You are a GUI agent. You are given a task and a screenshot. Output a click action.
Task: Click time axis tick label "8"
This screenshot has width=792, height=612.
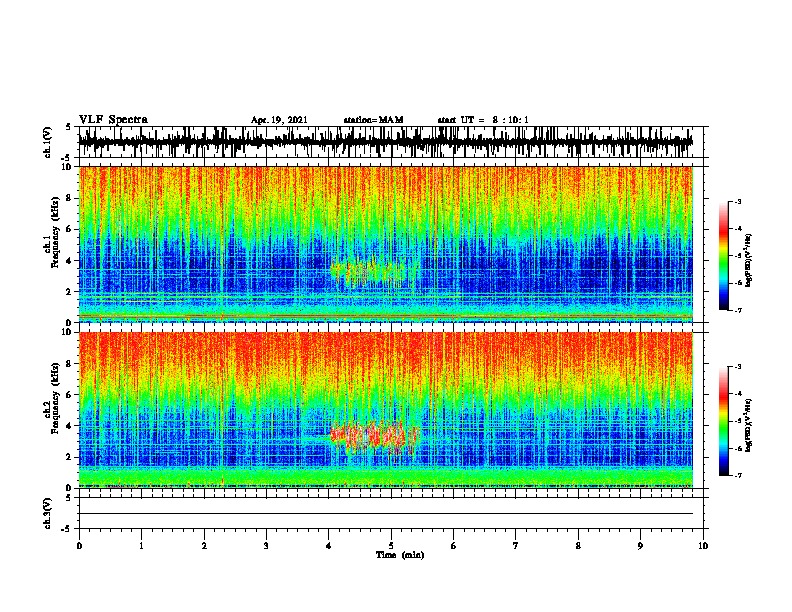point(578,546)
